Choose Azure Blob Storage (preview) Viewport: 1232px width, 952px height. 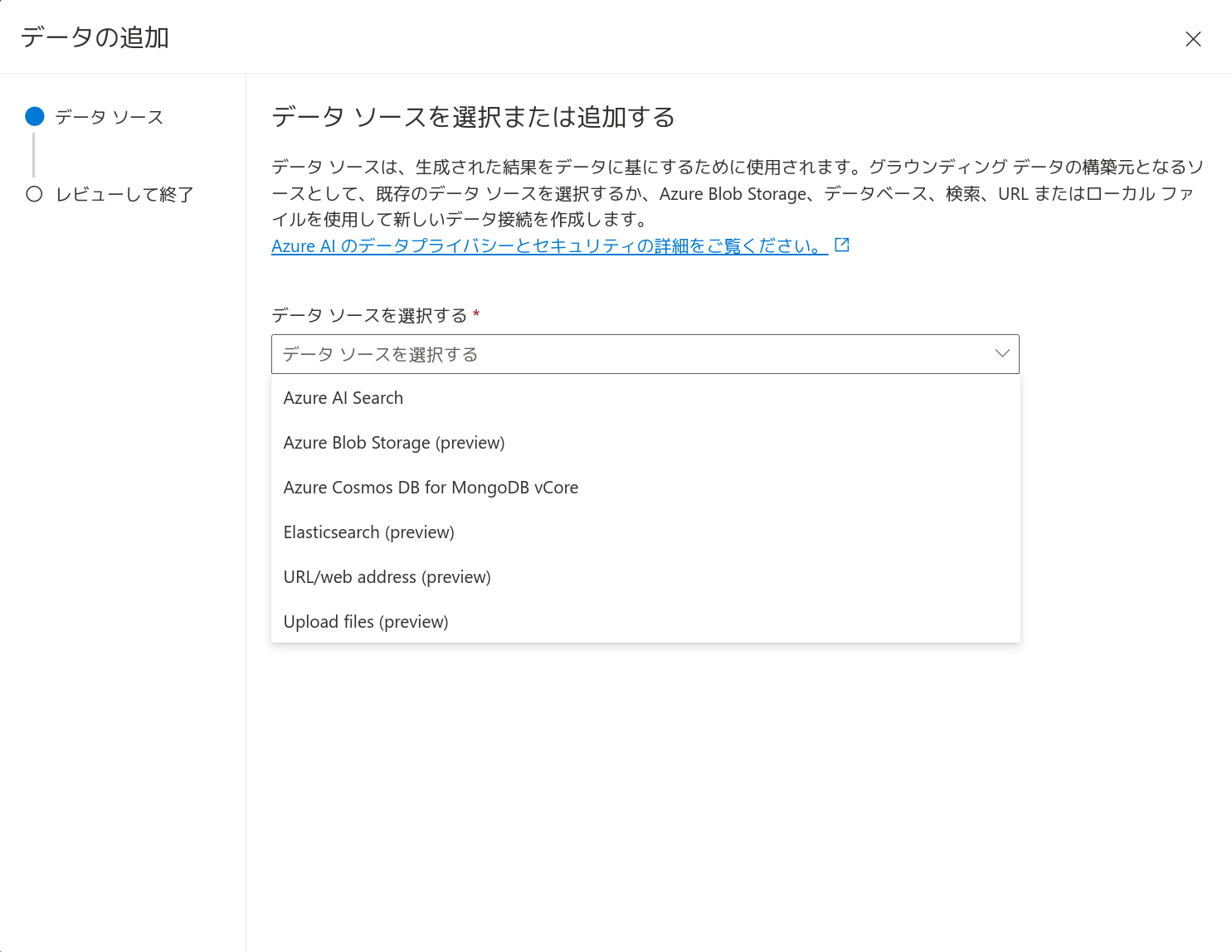click(645, 443)
